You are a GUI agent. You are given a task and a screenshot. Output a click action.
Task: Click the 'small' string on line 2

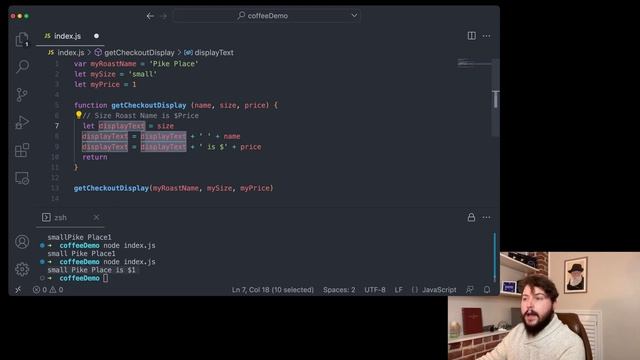[143, 74]
